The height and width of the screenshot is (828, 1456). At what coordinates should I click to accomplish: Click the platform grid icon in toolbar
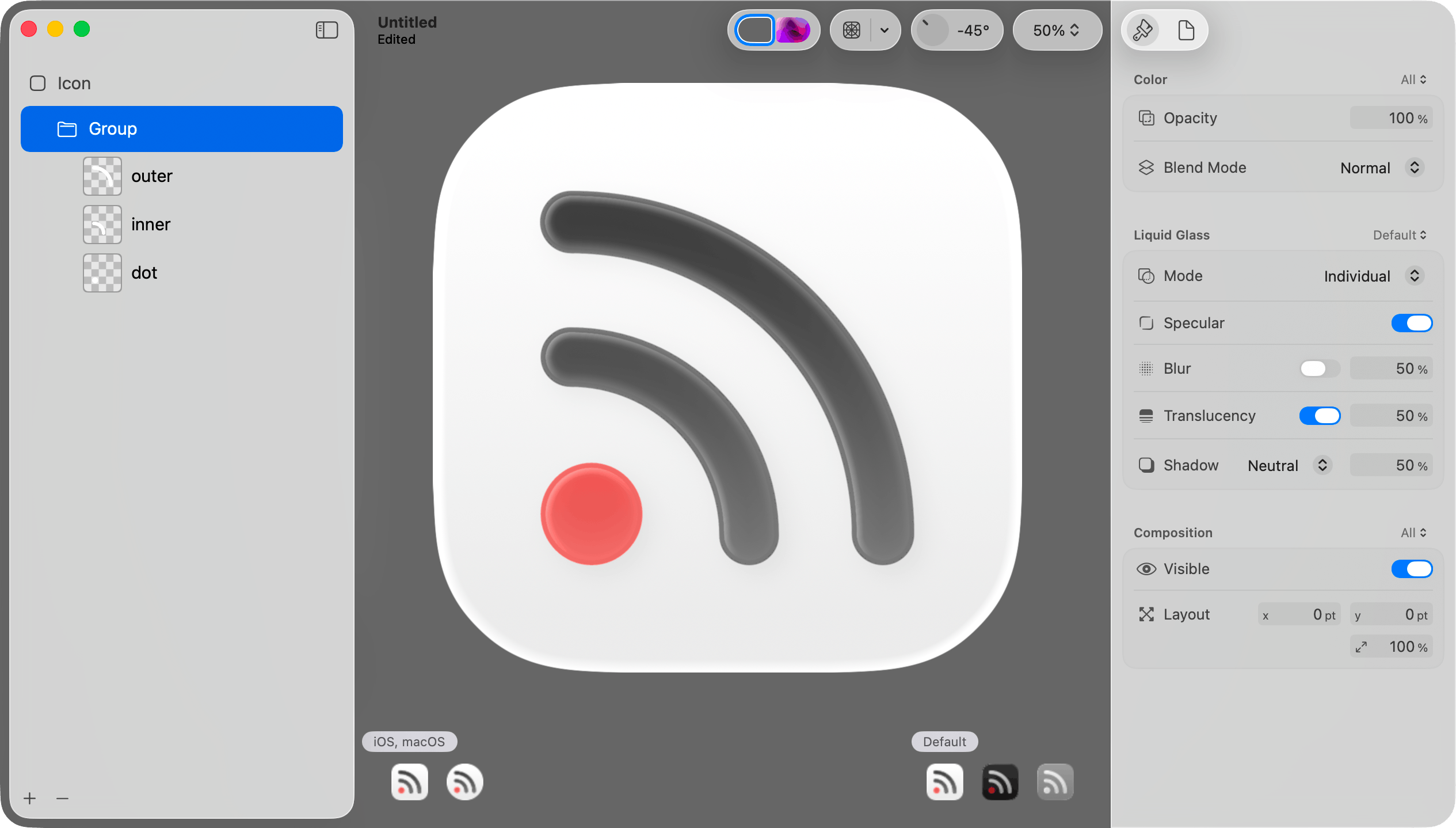click(x=852, y=30)
